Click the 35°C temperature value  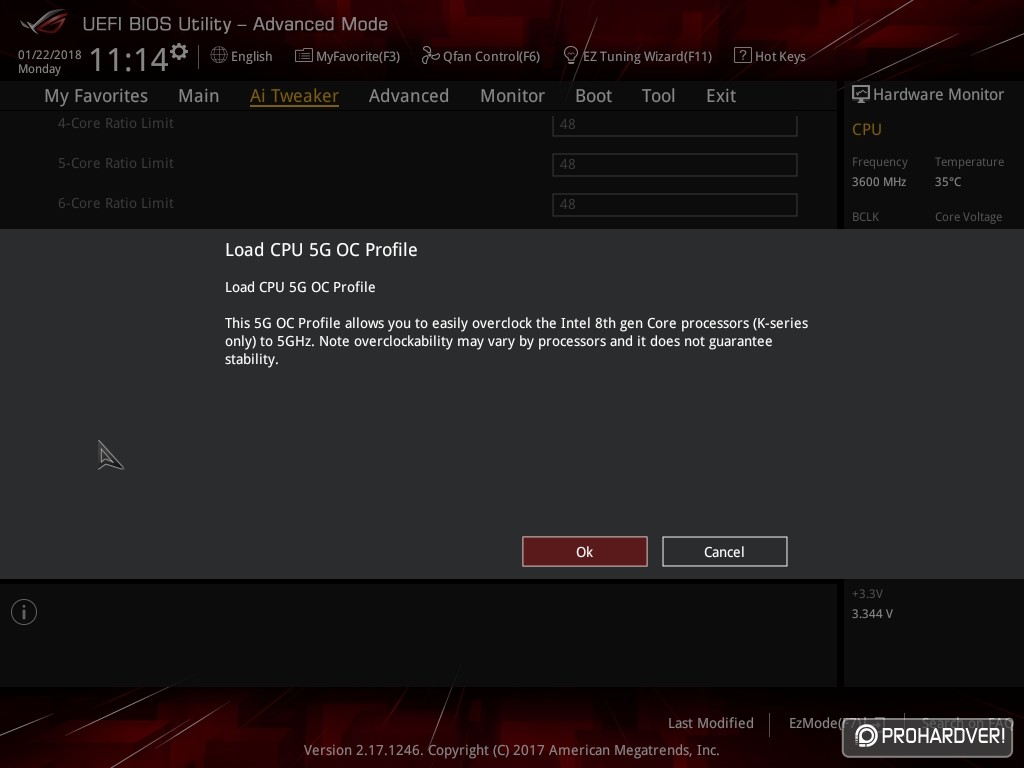coord(948,182)
